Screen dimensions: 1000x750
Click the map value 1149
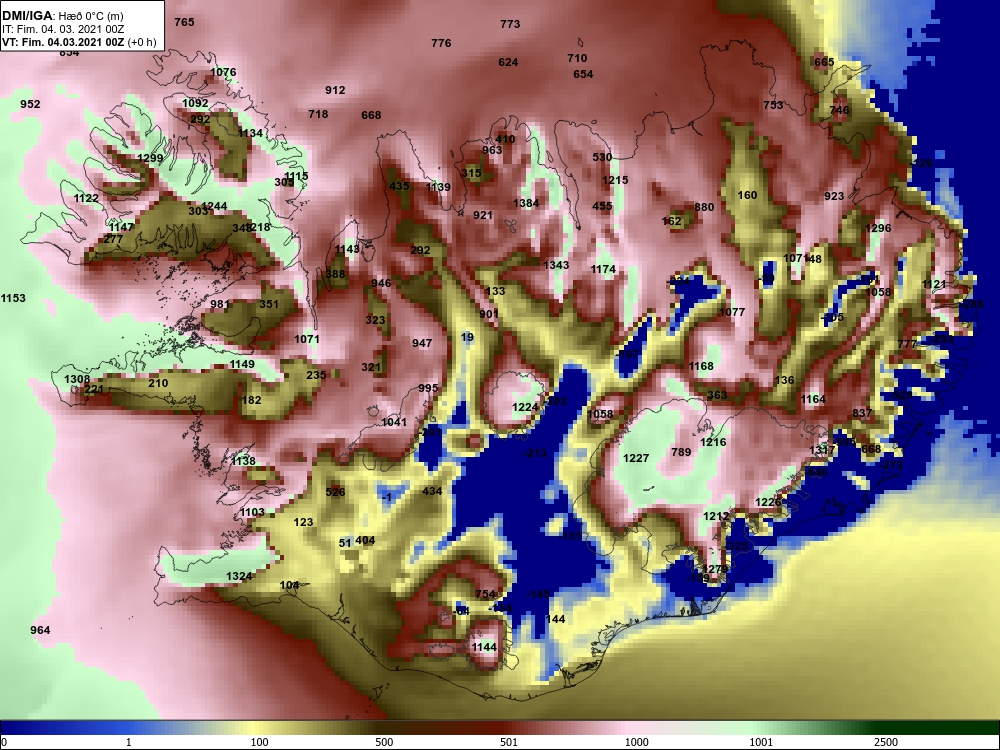click(242, 364)
